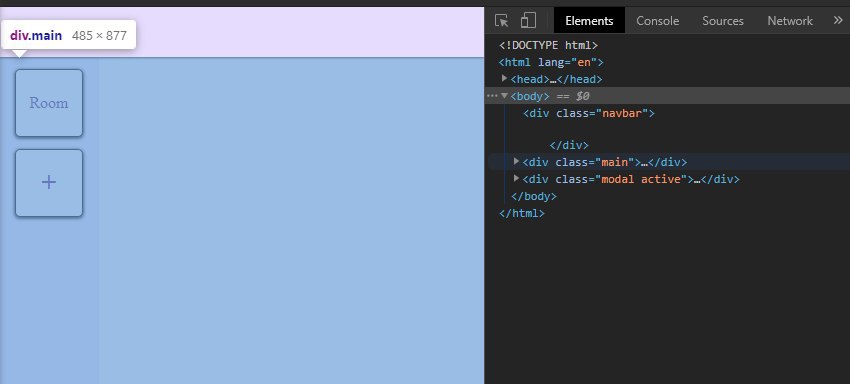850x384 pixels.
Task: Click the Room card in the page
Action: (x=49, y=103)
